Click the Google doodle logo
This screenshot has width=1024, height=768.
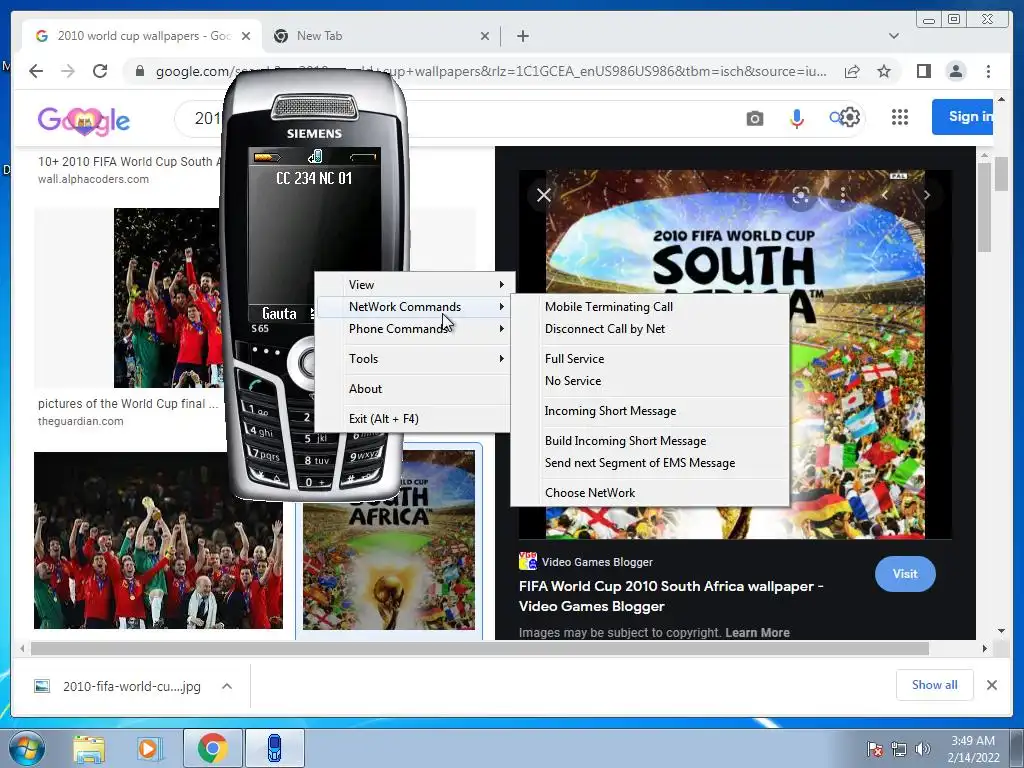point(84,120)
